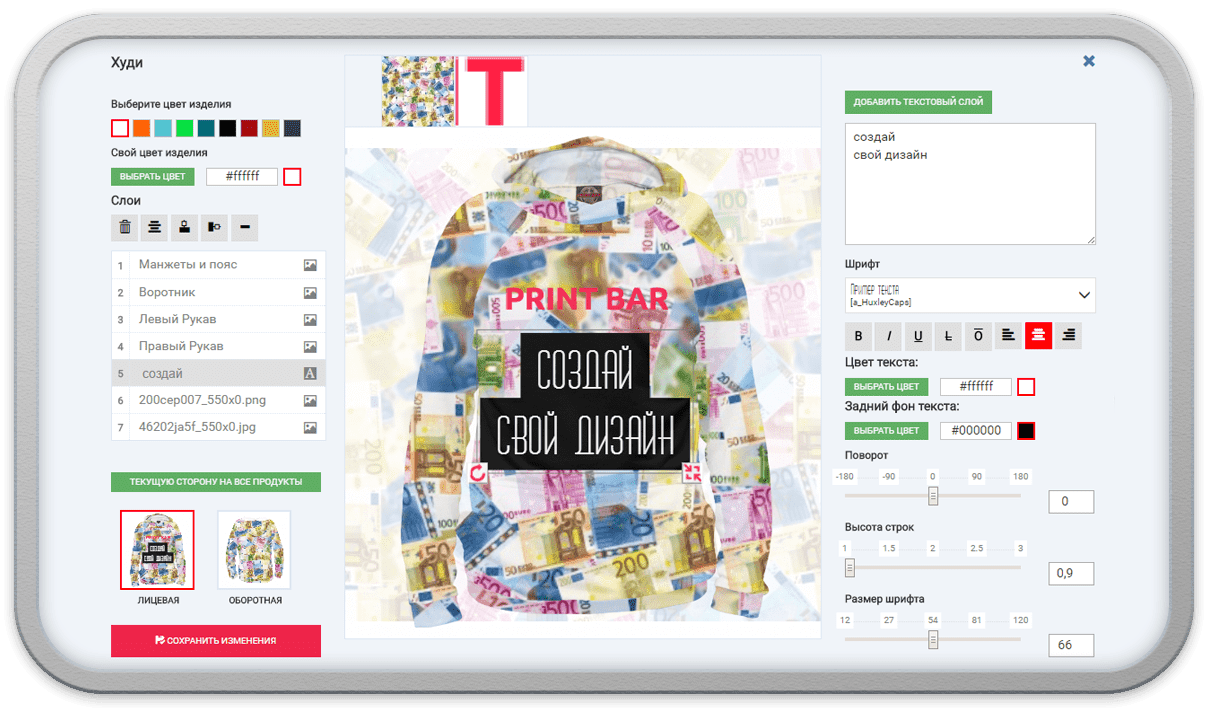Click the center-align layer icon under Слои
The width and height of the screenshot is (1208, 708).
(155, 227)
